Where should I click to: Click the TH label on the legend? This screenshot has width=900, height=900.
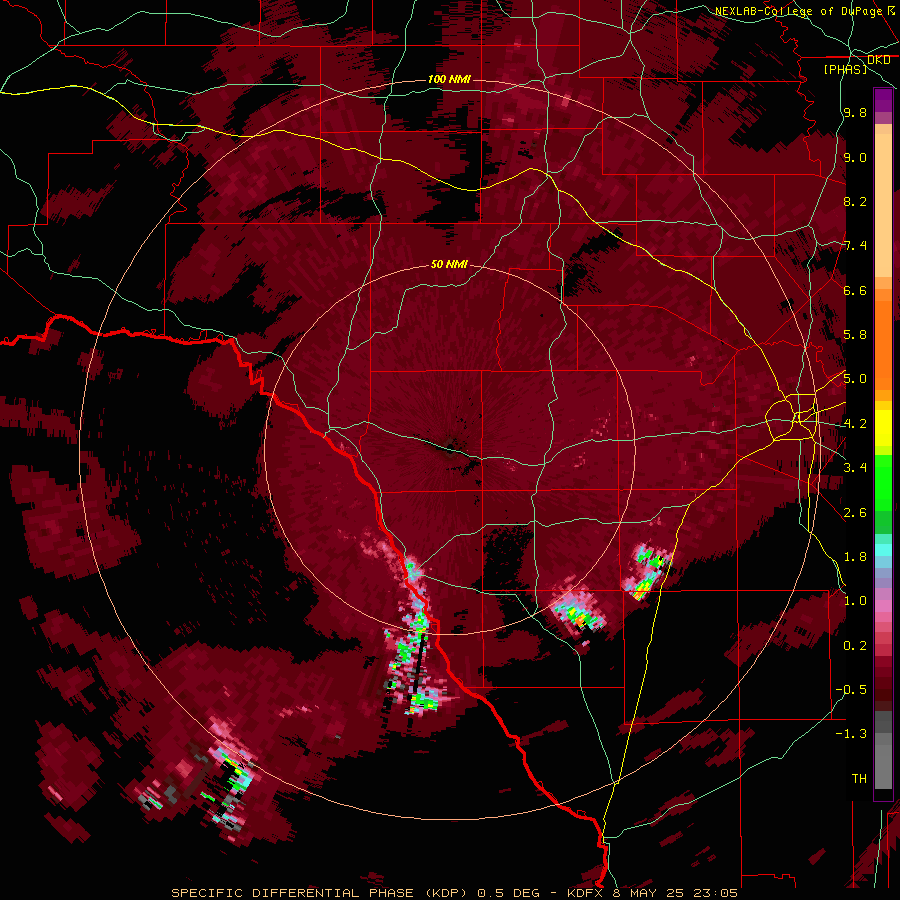[859, 779]
